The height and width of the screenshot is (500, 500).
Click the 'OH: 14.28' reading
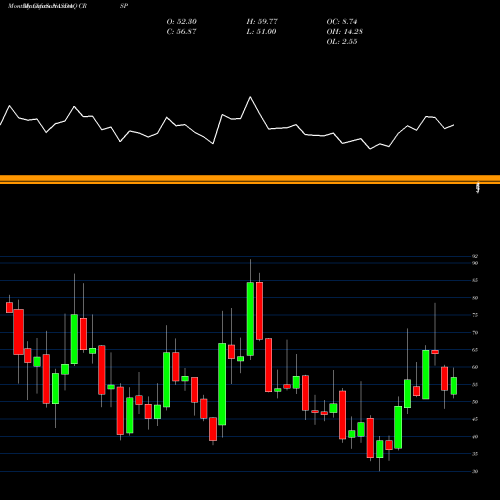click(345, 32)
